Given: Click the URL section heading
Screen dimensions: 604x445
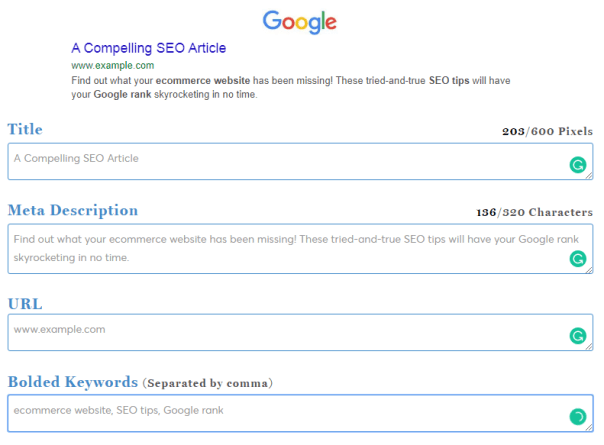Looking at the screenshot, I should (x=25, y=304).
